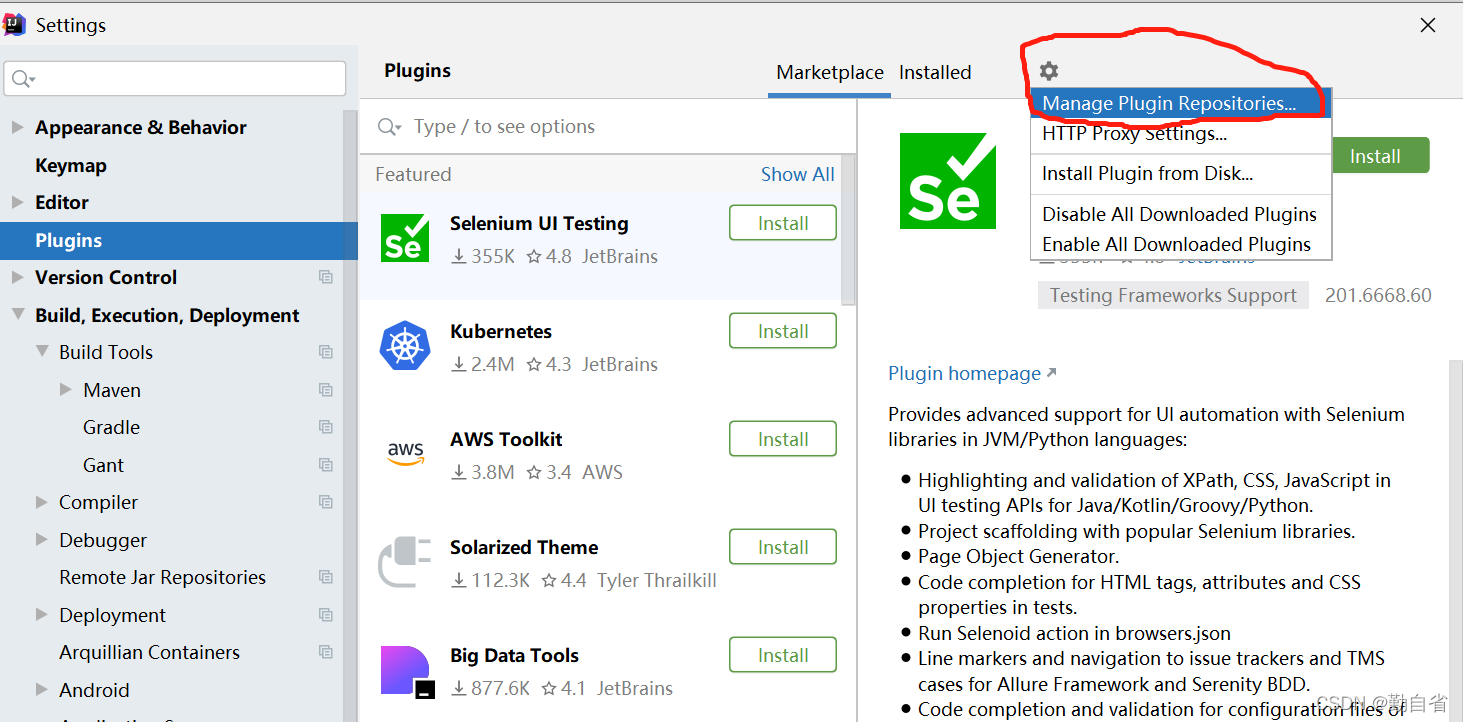
Task: Focus the settings search field
Action: click(175, 79)
